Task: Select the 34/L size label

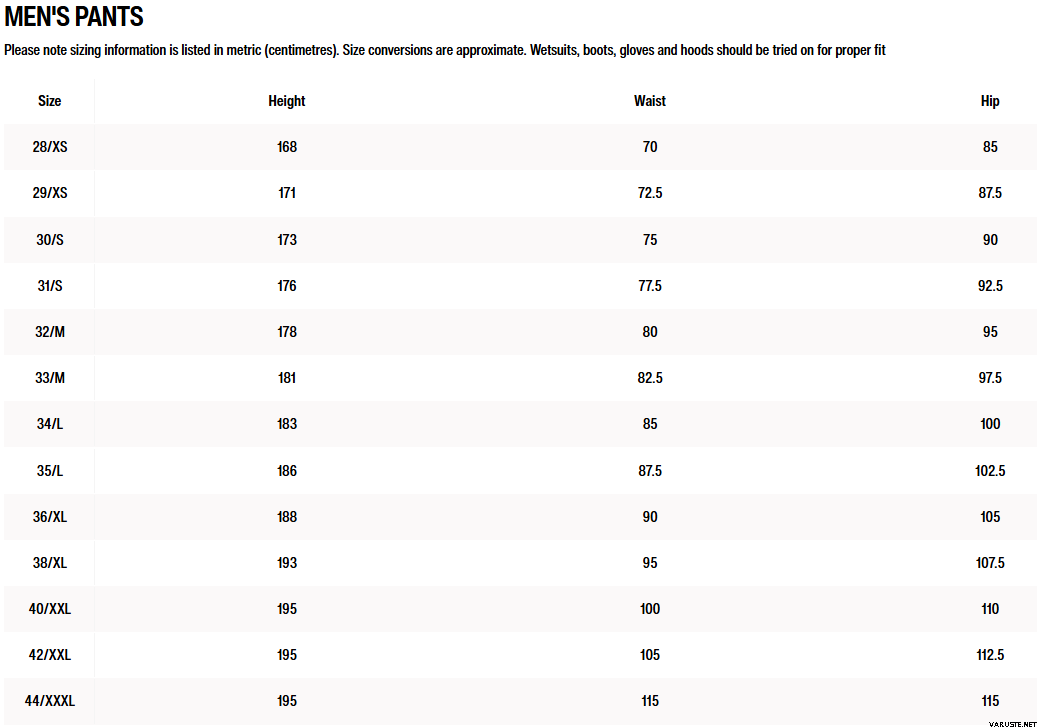Action: point(50,424)
